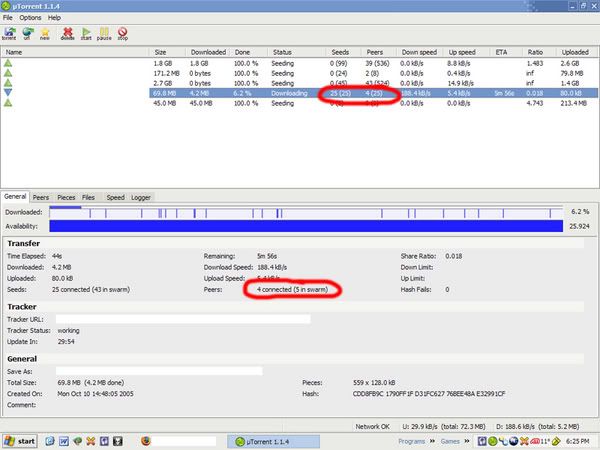
Task: Open the File menu
Action: (8, 18)
